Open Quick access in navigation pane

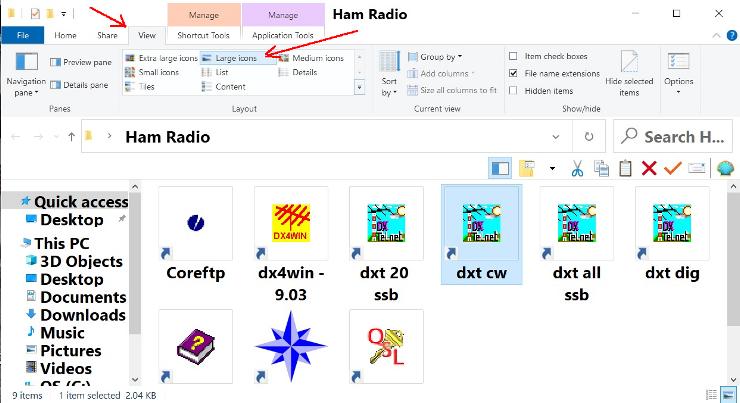point(74,202)
